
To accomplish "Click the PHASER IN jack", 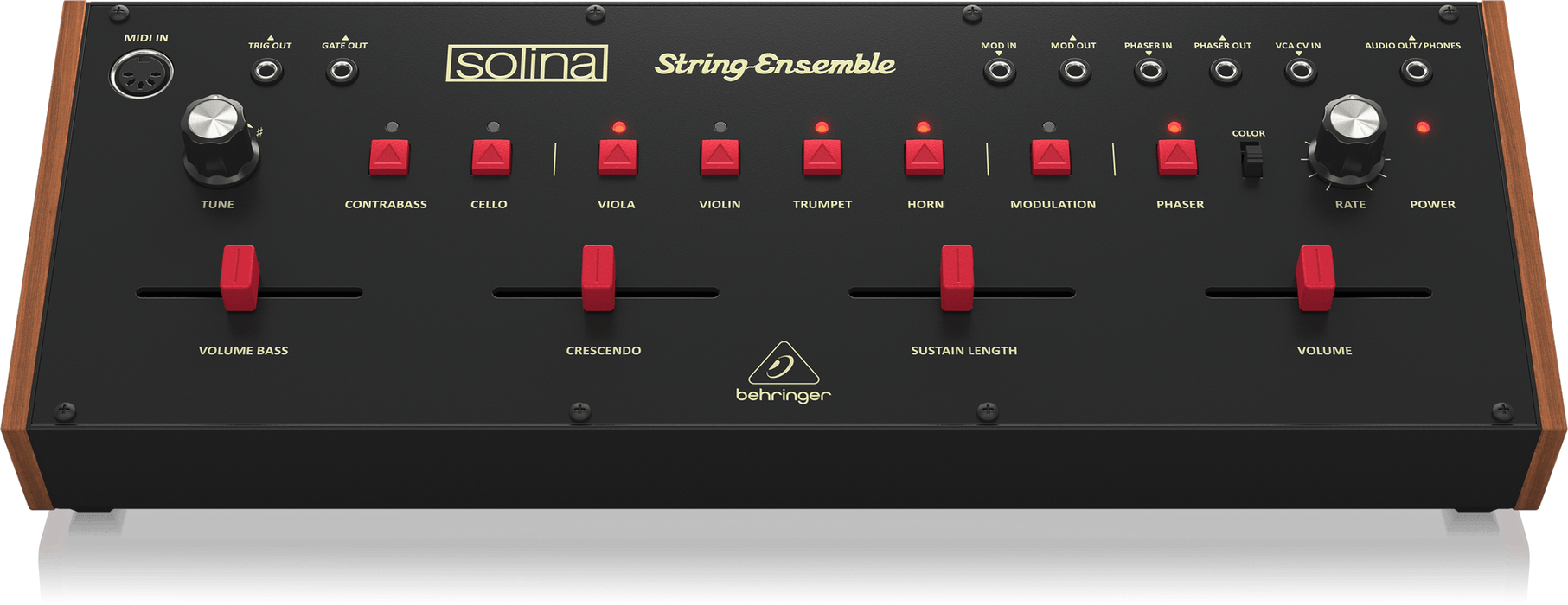I will coord(1150,71).
